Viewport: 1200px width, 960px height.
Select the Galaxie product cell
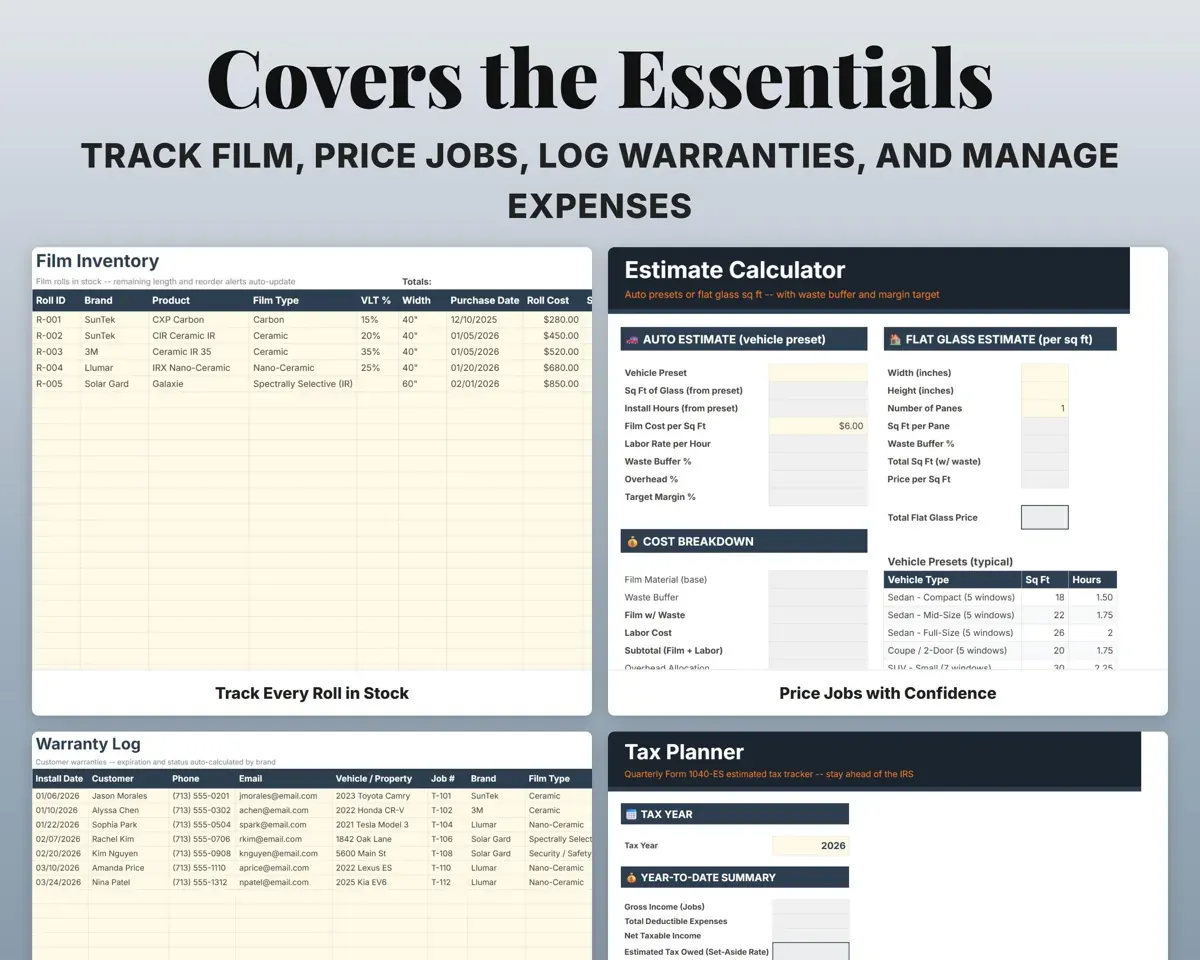tap(199, 384)
